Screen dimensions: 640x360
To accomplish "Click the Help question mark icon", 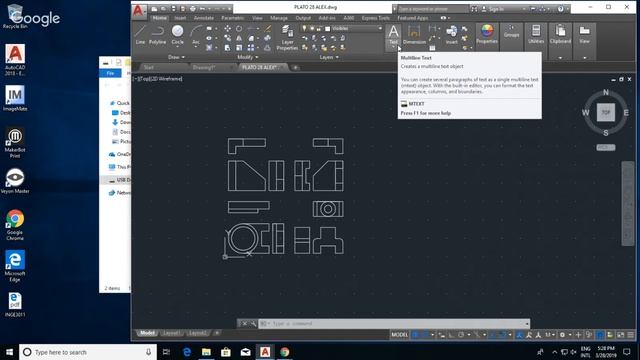I will [560, 9].
